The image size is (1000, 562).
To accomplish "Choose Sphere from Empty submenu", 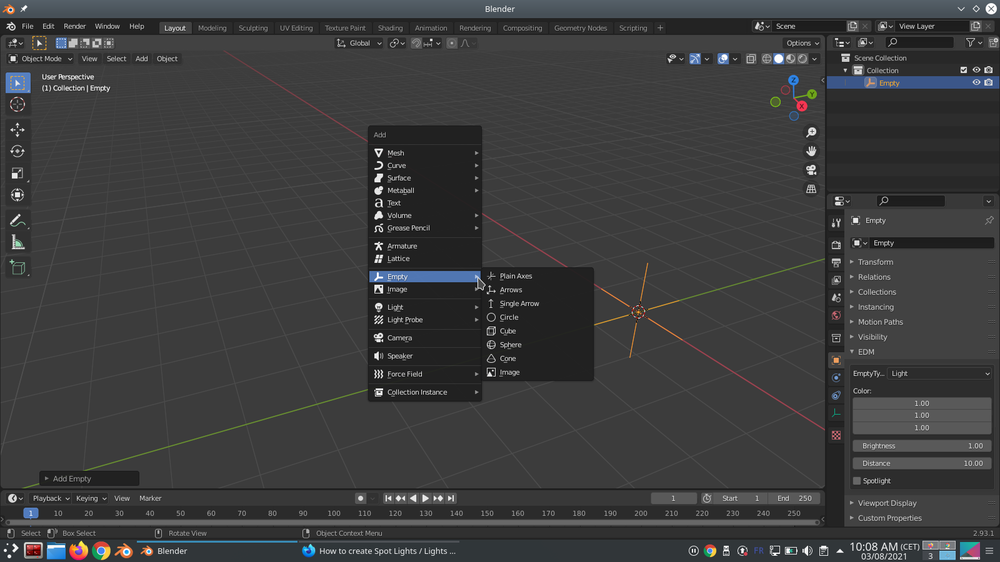I will click(510, 345).
